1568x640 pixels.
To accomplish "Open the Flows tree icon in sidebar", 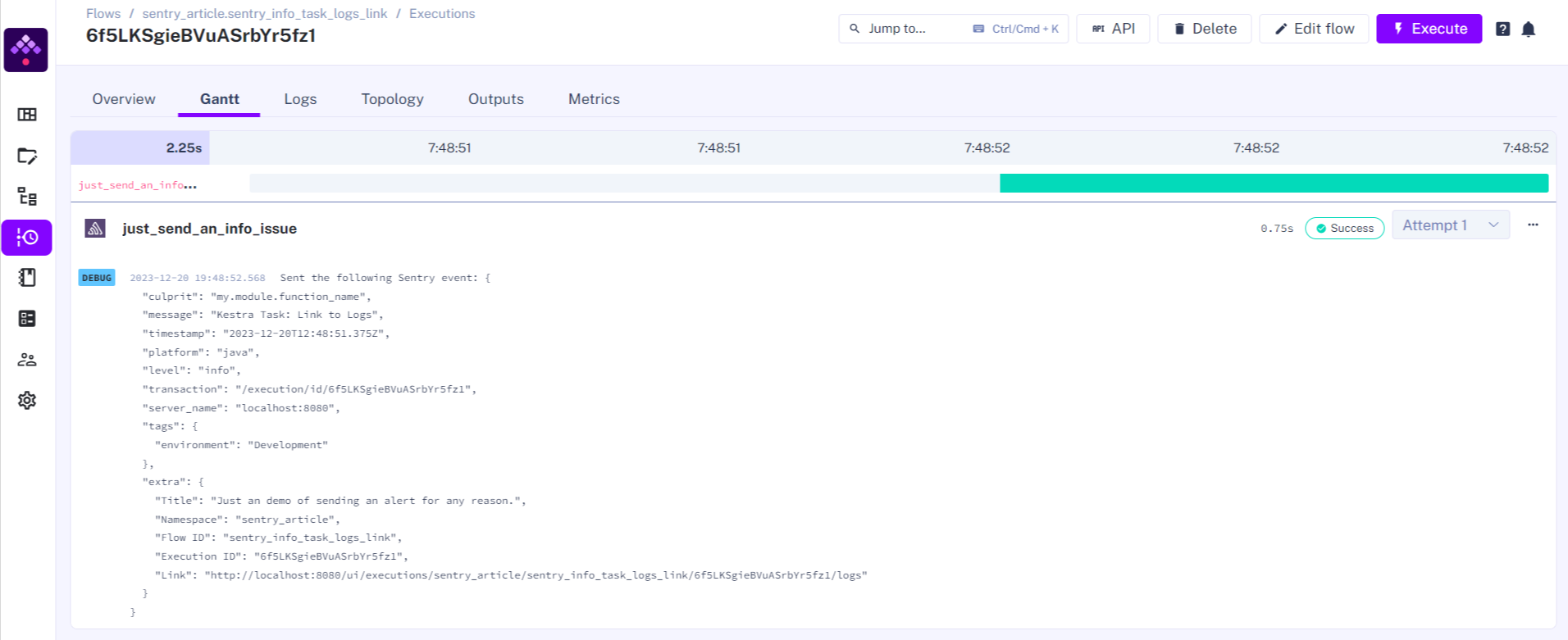I will (27, 197).
